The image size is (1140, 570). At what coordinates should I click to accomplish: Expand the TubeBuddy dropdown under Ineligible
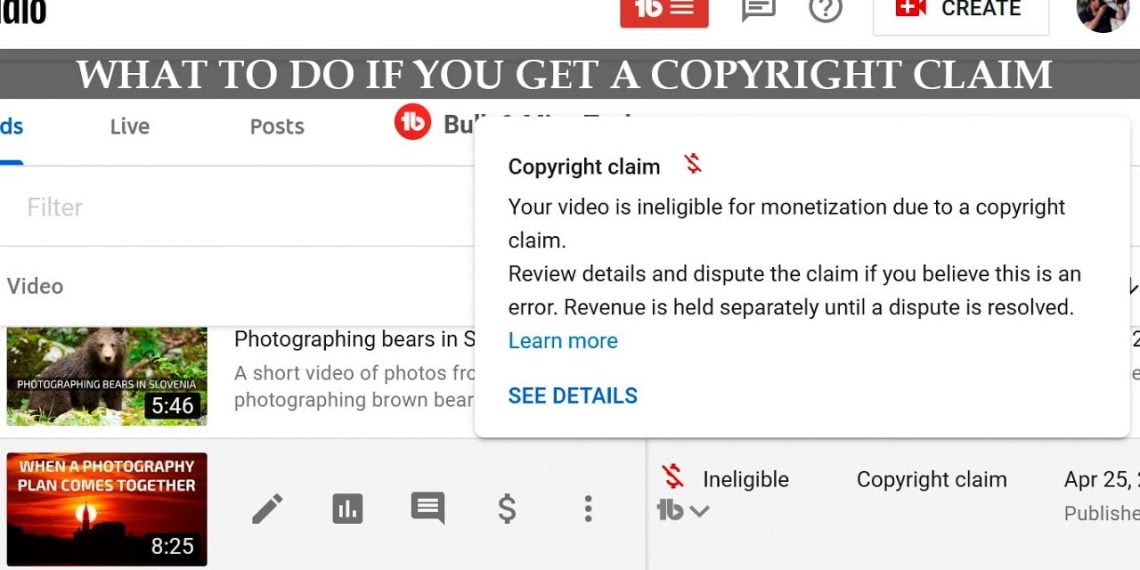[x=682, y=511]
